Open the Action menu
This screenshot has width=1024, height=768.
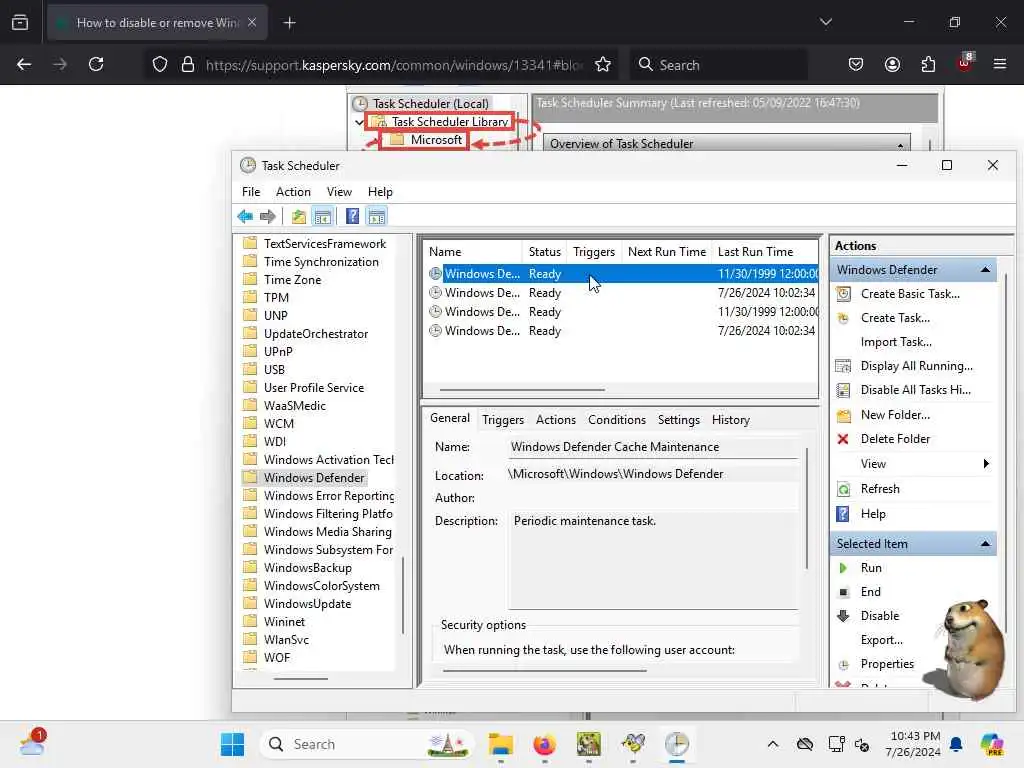click(293, 192)
